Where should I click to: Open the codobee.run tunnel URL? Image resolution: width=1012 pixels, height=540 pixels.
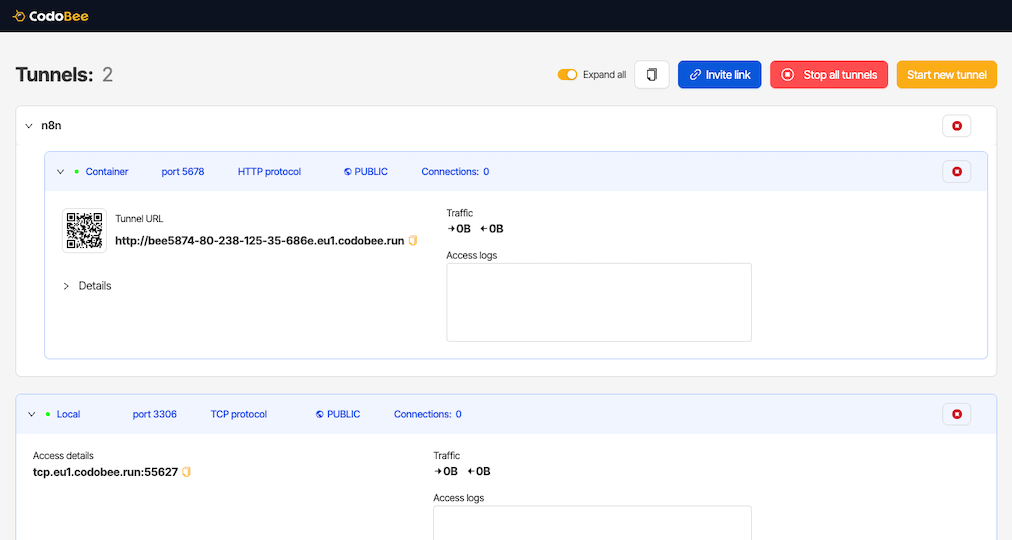260,241
